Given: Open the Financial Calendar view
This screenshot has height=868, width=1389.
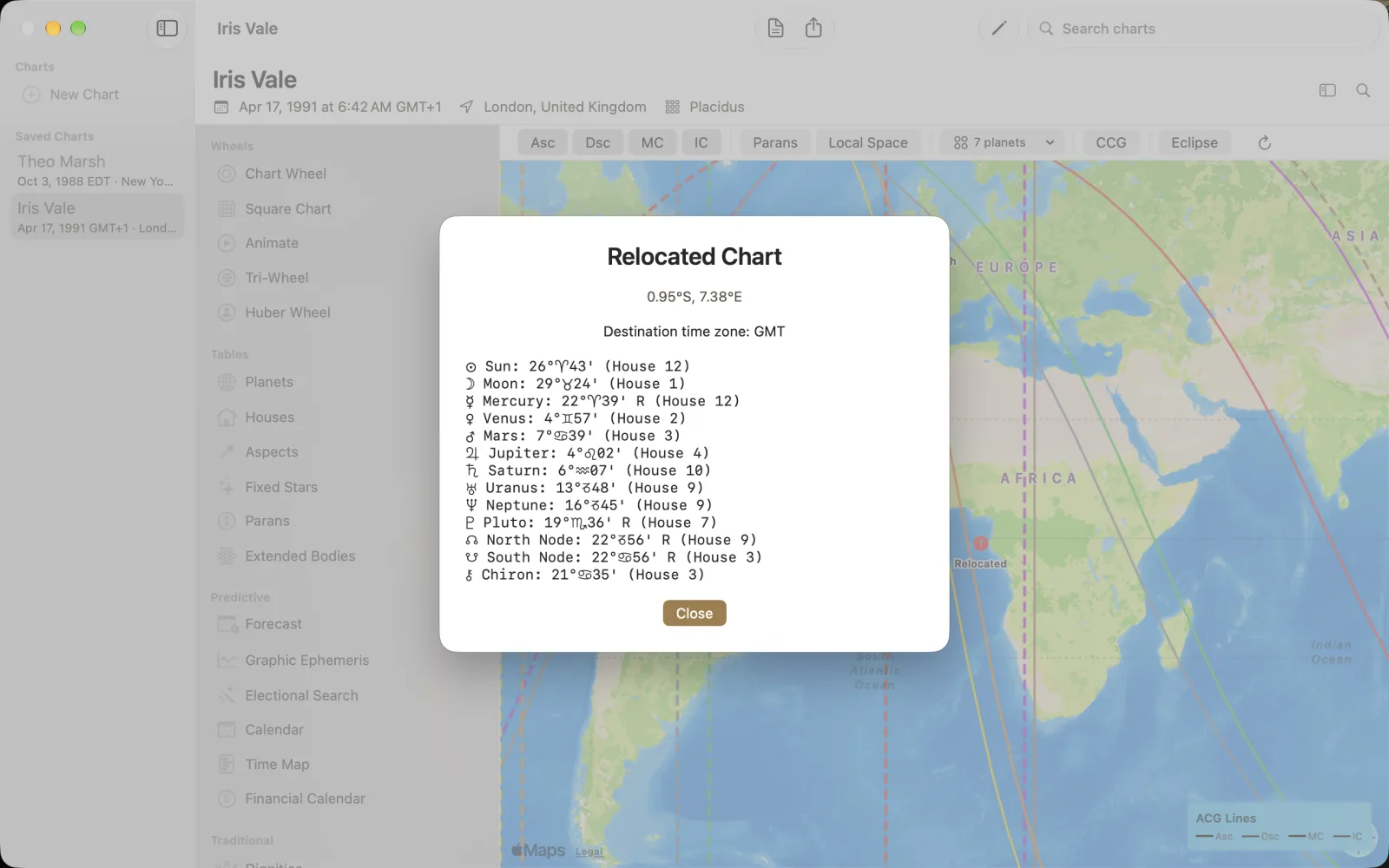Looking at the screenshot, I should 305,799.
